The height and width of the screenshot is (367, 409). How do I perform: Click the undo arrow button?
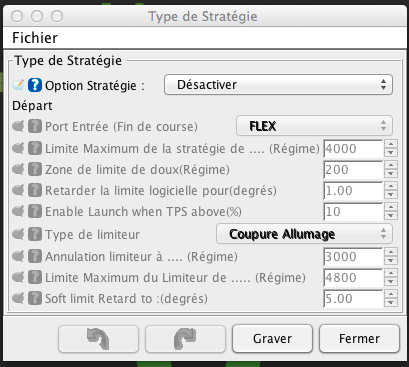point(98,339)
